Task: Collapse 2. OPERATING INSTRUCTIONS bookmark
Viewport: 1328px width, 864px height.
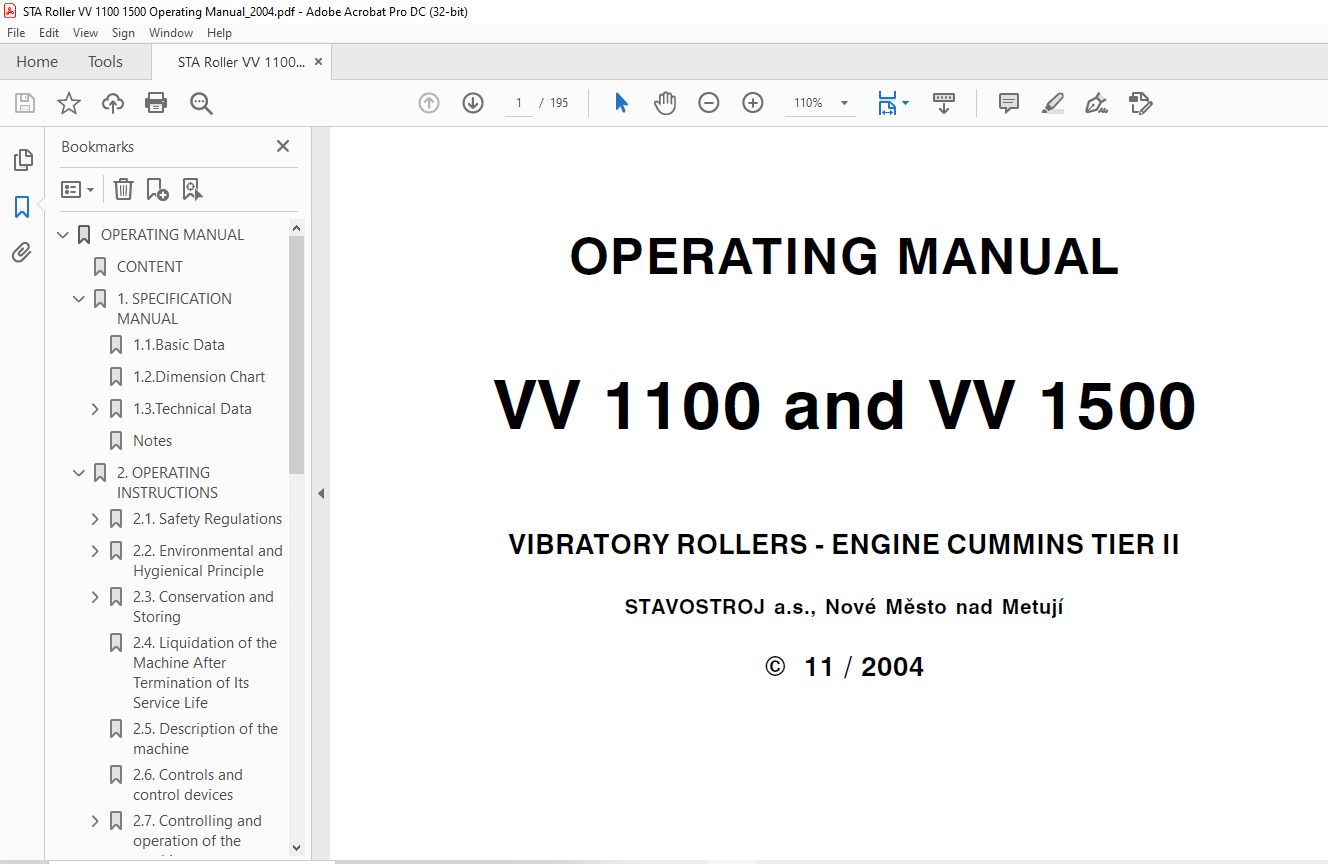Action: pyautogui.click(x=79, y=473)
